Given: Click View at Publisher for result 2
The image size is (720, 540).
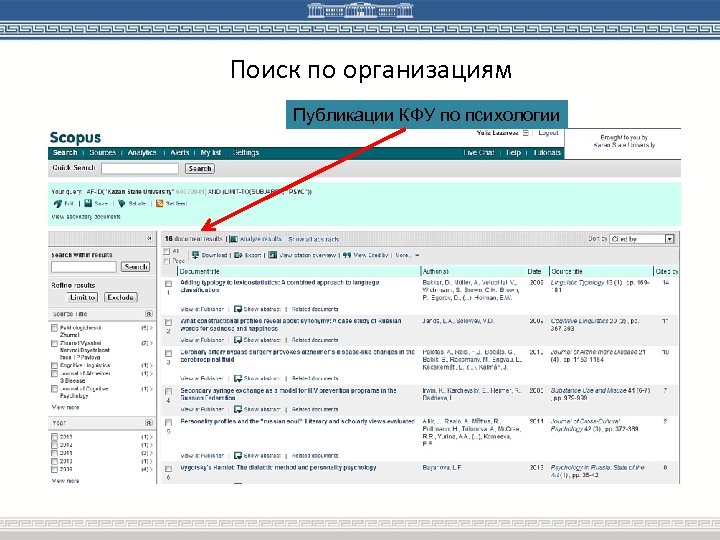Looking at the screenshot, I should pyautogui.click(x=202, y=340).
